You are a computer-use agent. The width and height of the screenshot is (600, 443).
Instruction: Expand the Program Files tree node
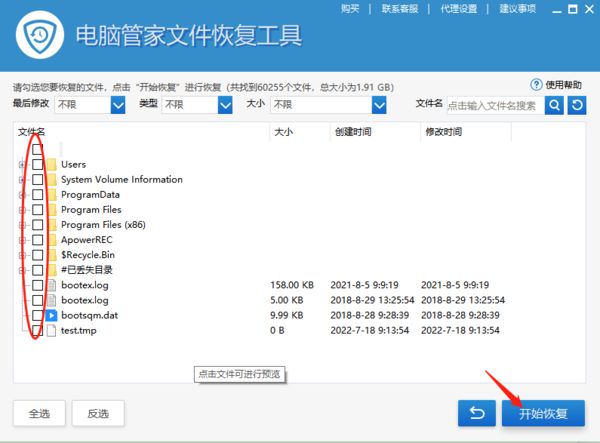(x=21, y=210)
